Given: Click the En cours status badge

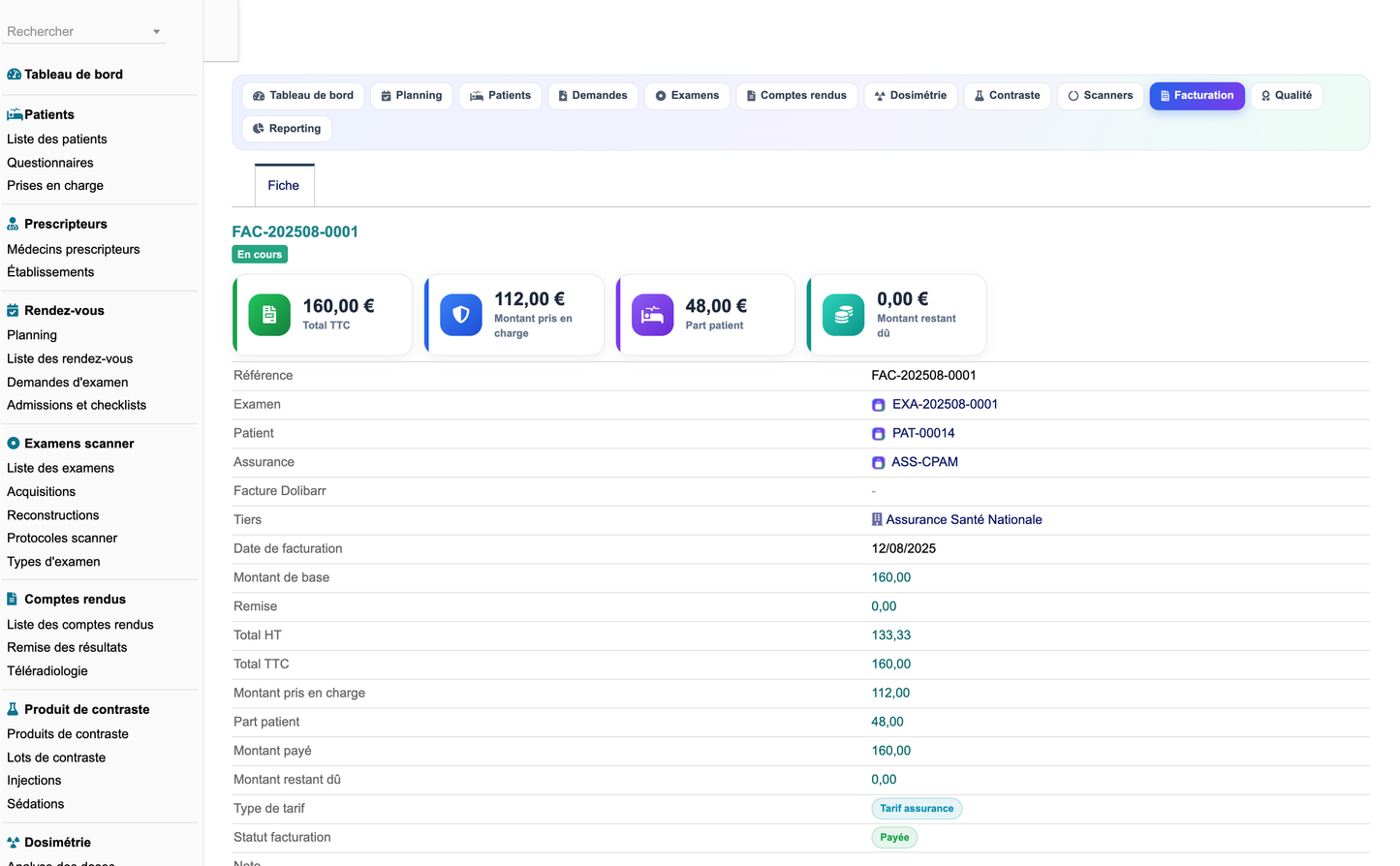Looking at the screenshot, I should pos(260,255).
